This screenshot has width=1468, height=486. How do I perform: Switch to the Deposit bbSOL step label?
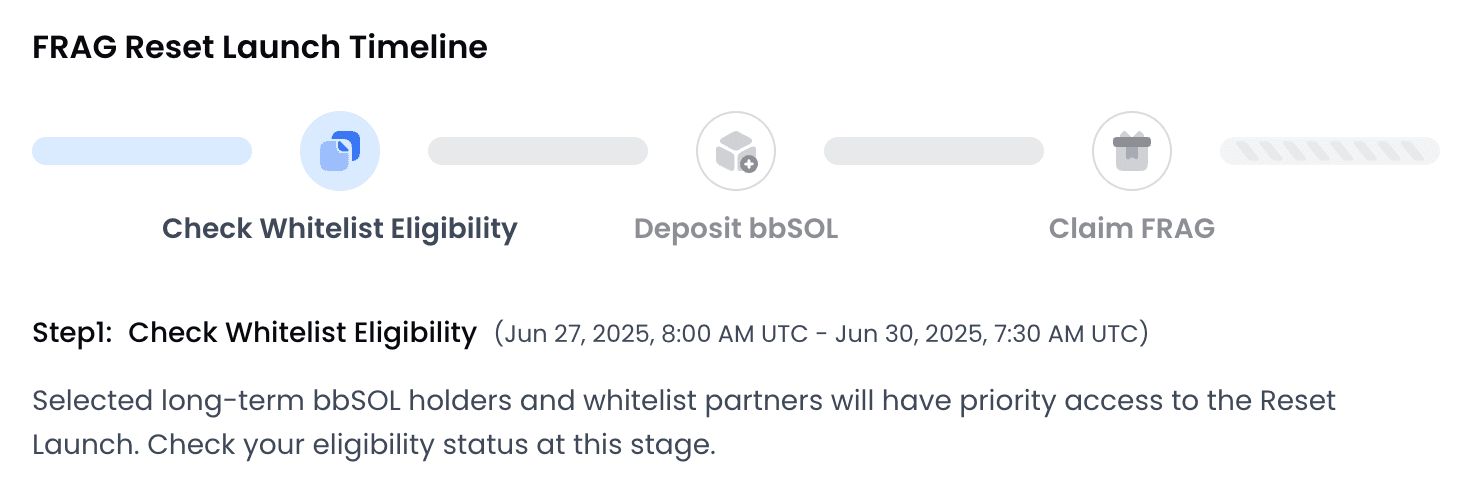[736, 229]
